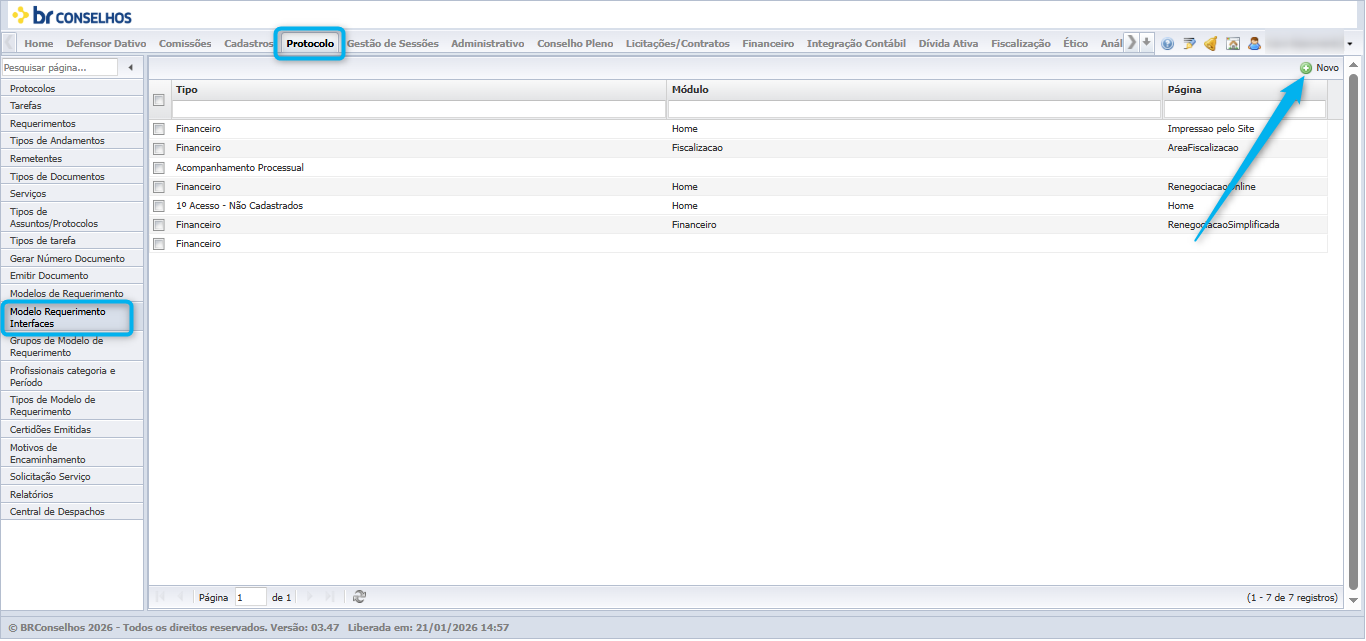Open the Gestão de Sessões tab
This screenshot has height=641, width=1366.
pos(393,43)
